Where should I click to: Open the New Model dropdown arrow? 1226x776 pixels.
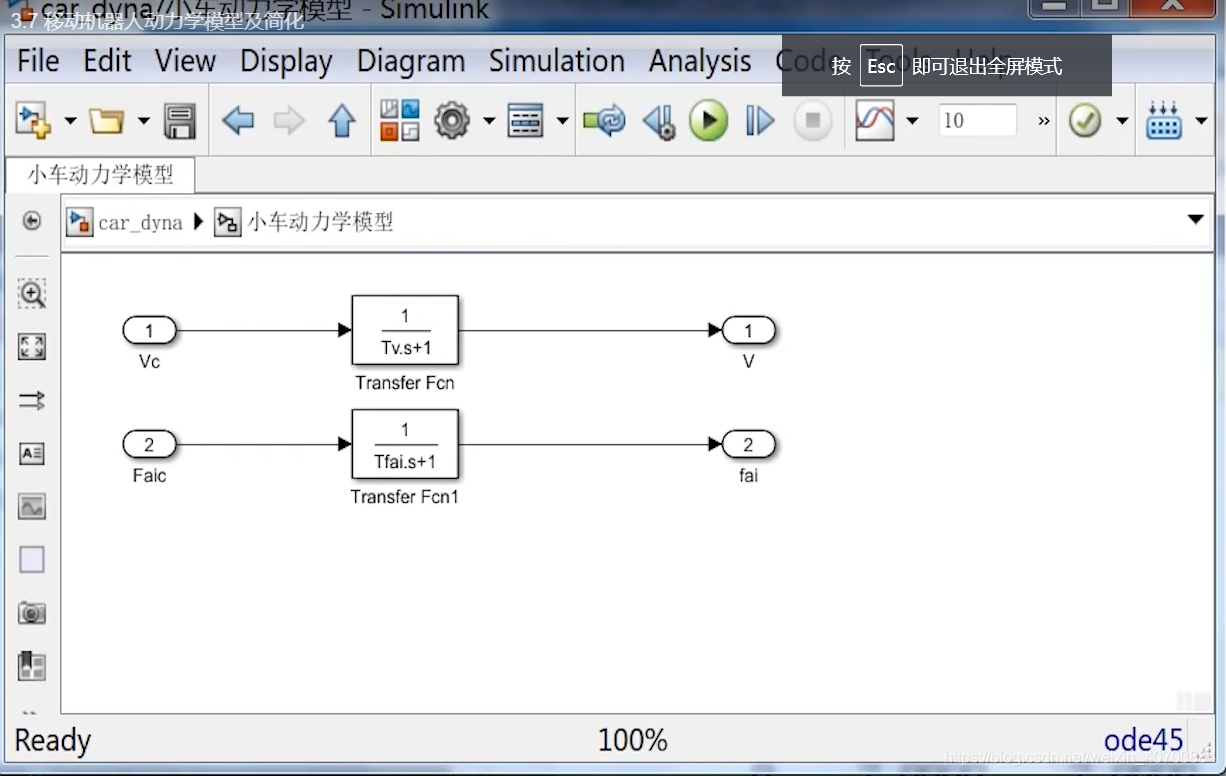(70, 122)
